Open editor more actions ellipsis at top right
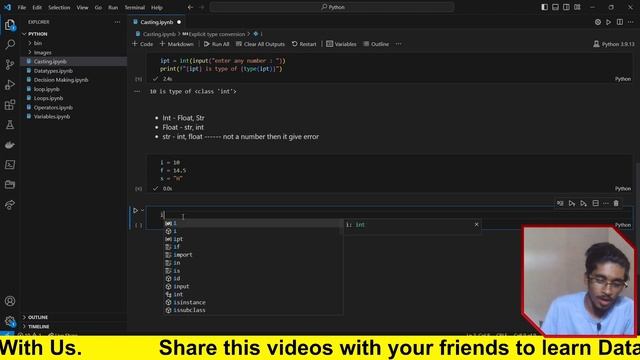The height and width of the screenshot is (360, 640). (x=631, y=22)
